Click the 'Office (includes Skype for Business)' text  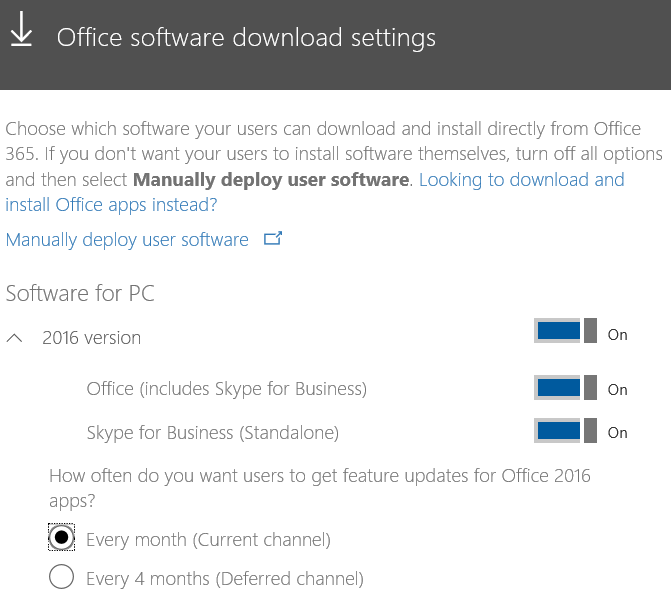coord(227,389)
